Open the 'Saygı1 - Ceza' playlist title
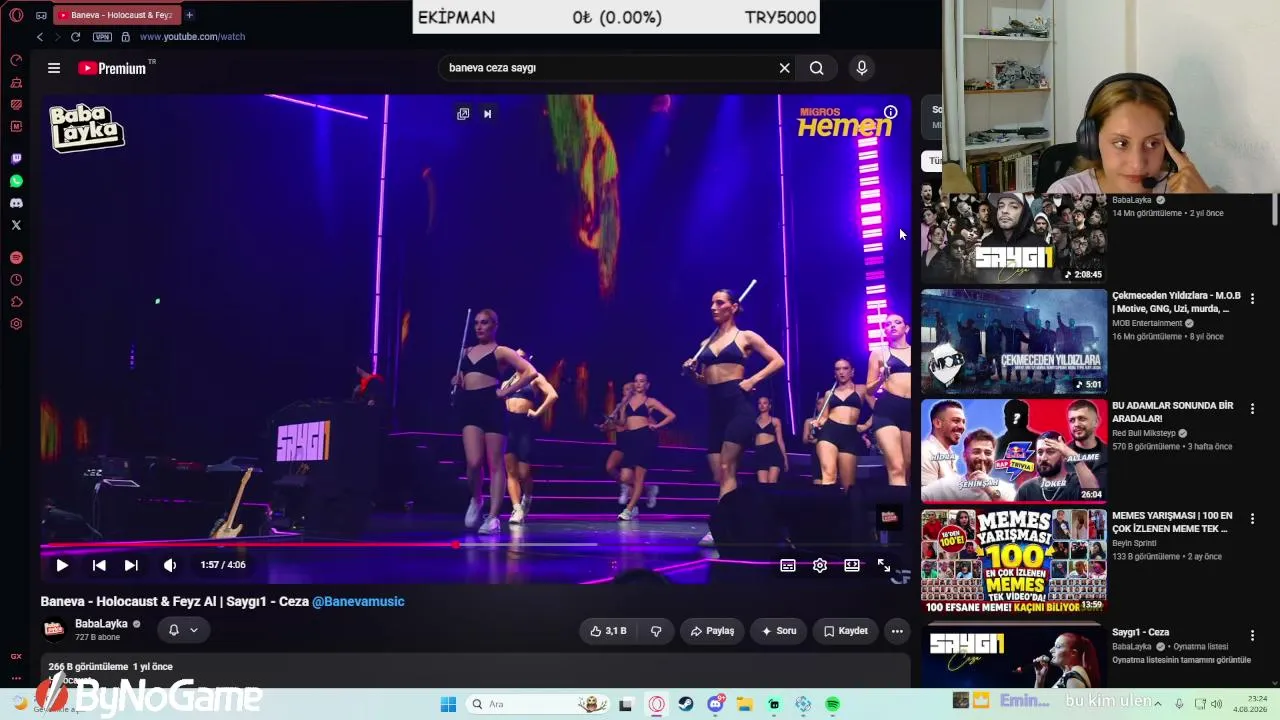 1140,632
